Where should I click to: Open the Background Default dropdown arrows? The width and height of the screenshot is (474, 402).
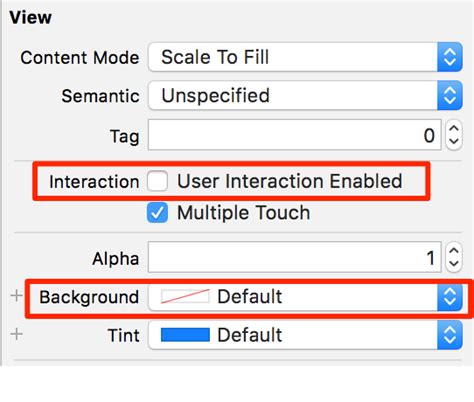(x=450, y=297)
